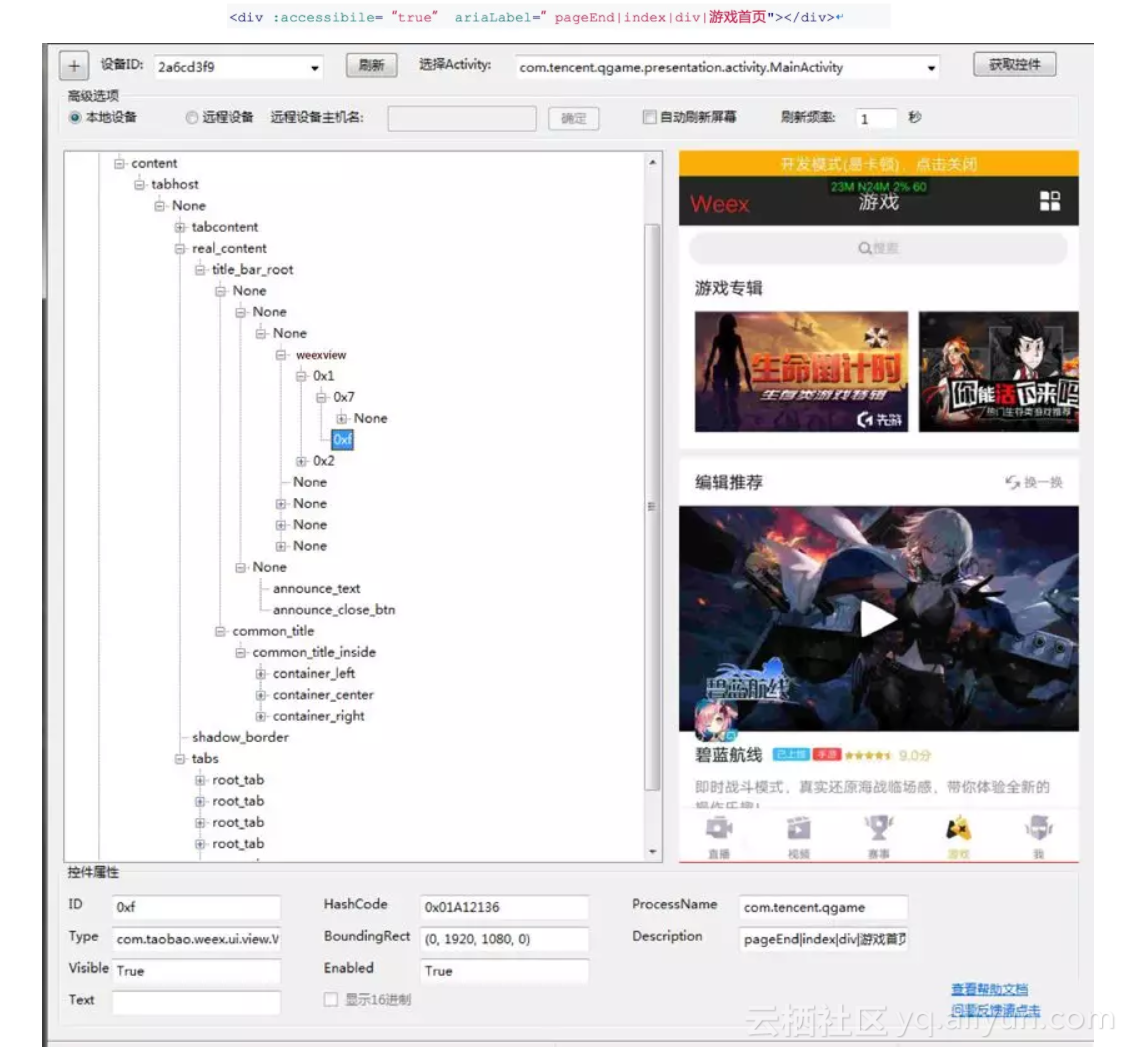Click the 换一换 refresh icon
The height and width of the screenshot is (1049, 1127).
(1013, 482)
